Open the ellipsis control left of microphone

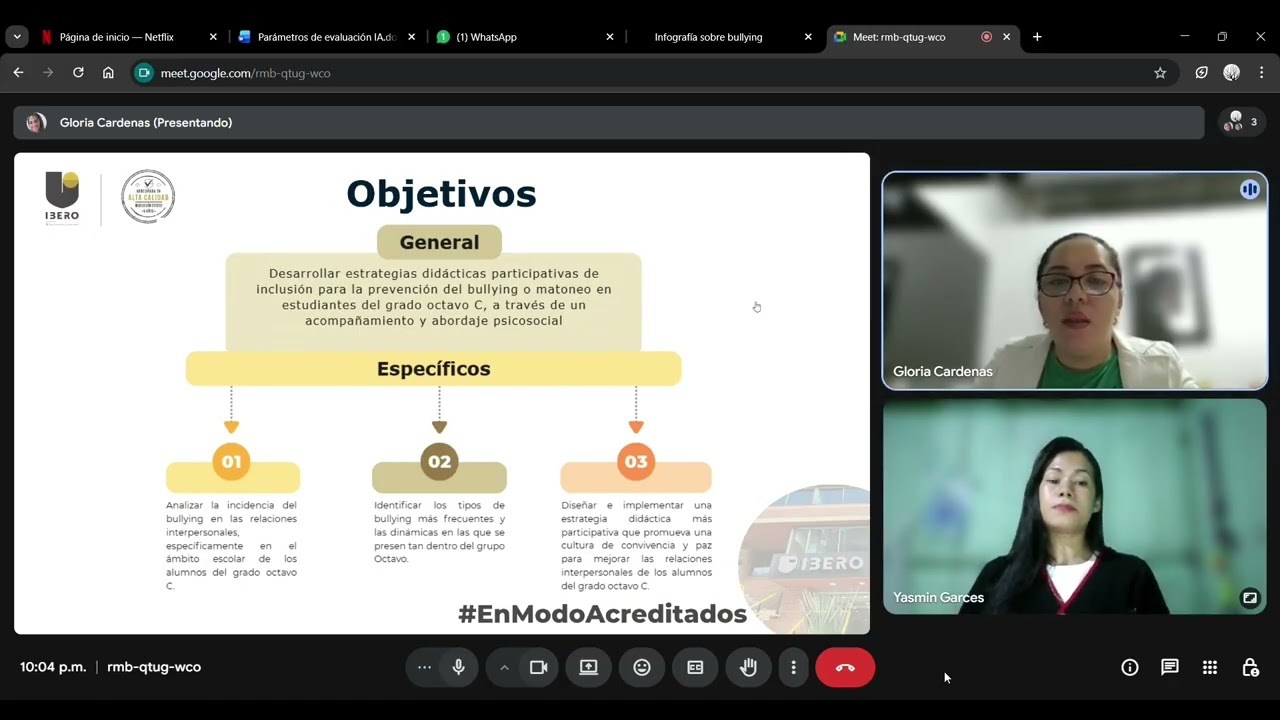coord(424,667)
